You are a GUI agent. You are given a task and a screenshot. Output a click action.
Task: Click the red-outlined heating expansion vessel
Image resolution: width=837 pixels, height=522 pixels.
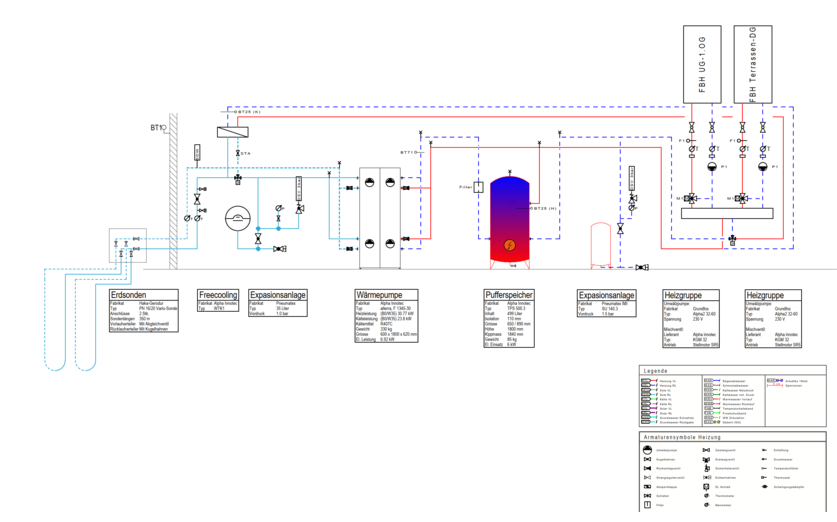[x=601, y=244]
